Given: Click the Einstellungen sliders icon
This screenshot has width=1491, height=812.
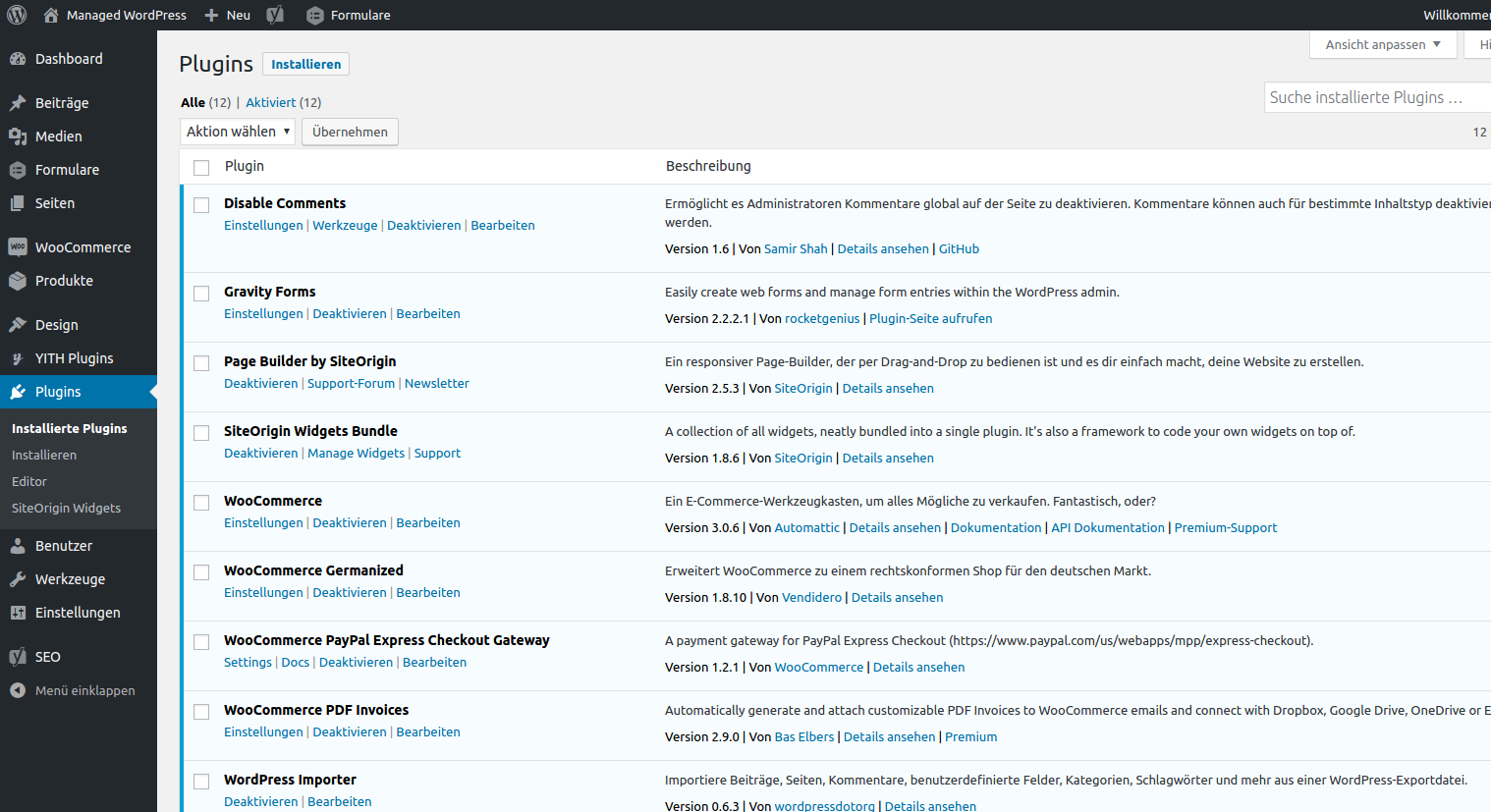Looking at the screenshot, I should tap(18, 613).
